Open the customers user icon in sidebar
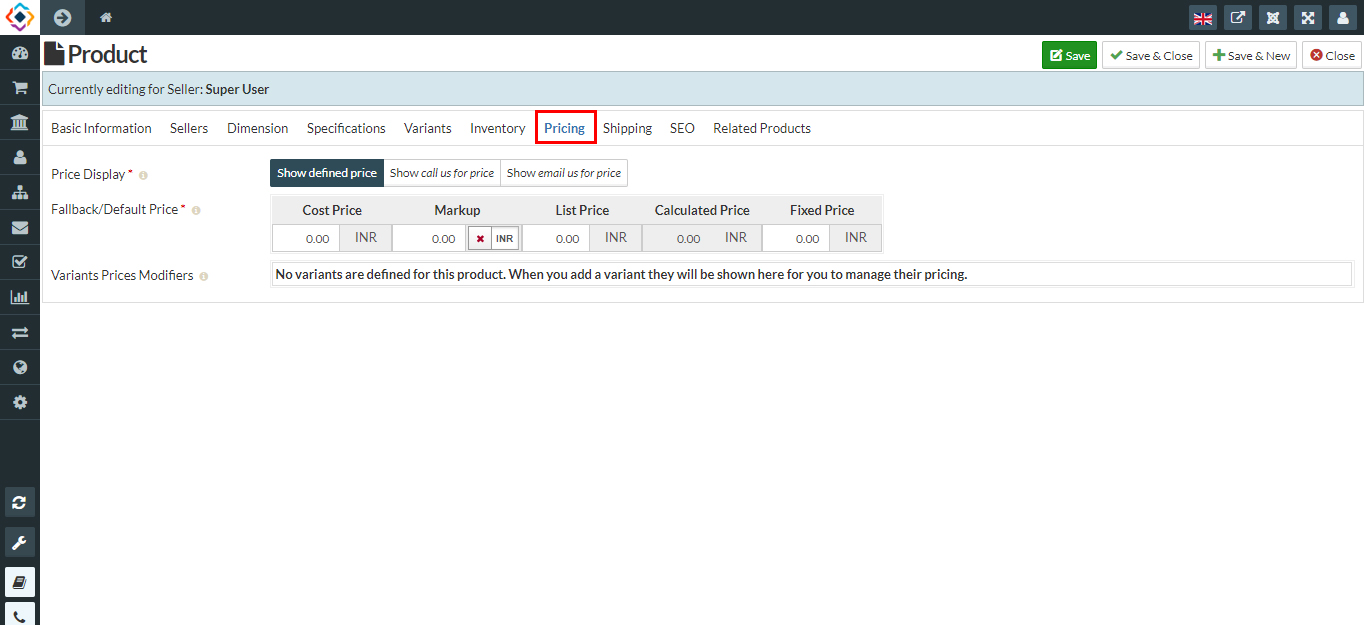This screenshot has width=1364, height=625. point(20,157)
